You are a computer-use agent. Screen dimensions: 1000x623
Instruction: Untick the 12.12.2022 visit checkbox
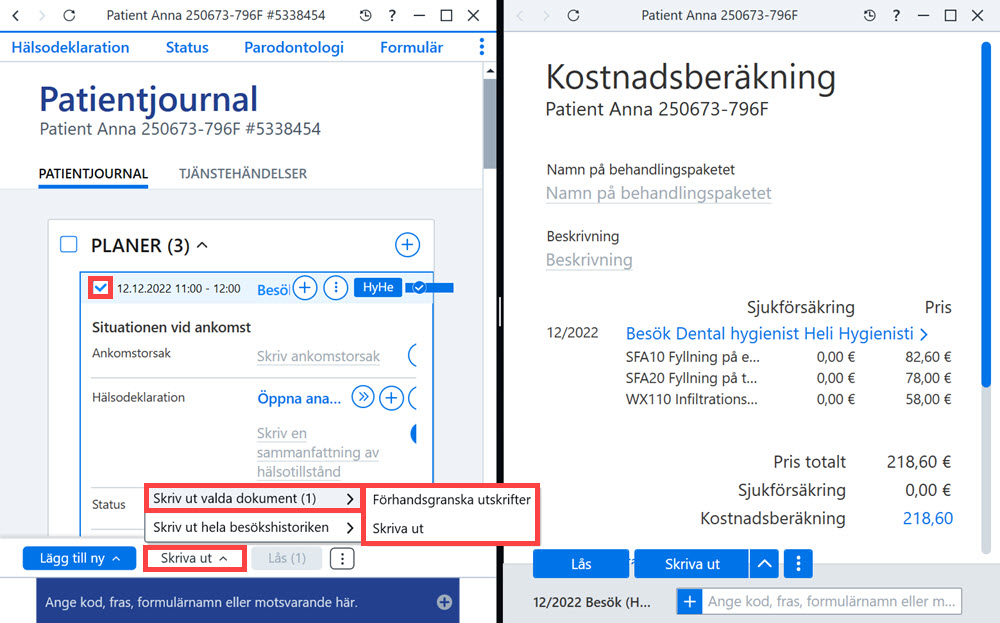[101, 288]
